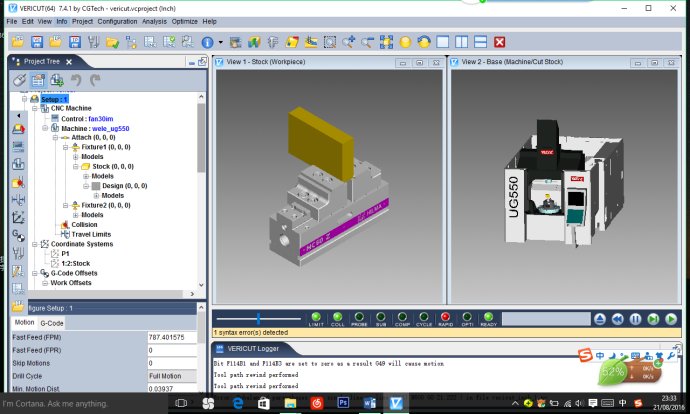Expand Models under Design (0, 0, 0)
The width and height of the screenshot is (690, 414).
[96, 195]
